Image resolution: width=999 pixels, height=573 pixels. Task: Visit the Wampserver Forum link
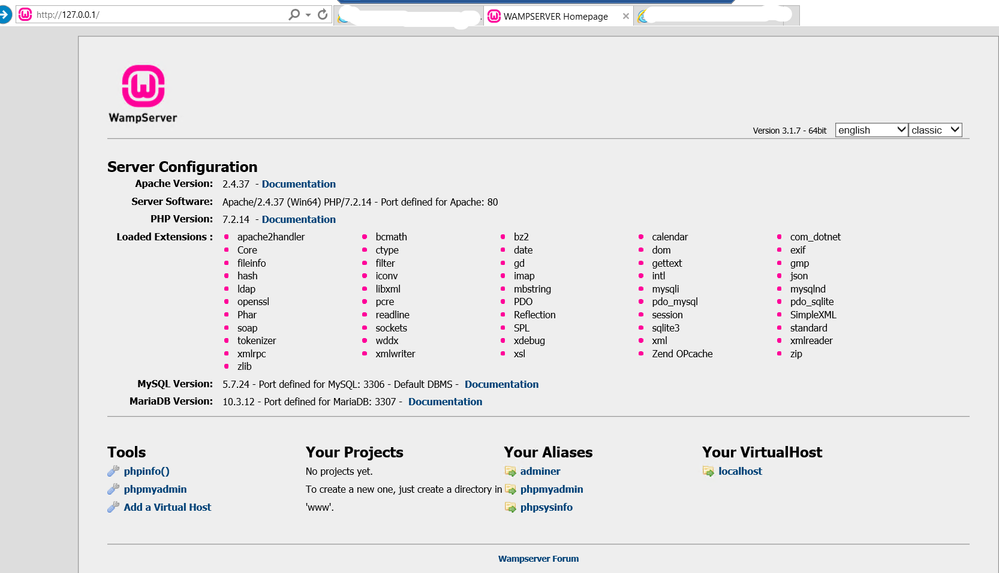538,558
